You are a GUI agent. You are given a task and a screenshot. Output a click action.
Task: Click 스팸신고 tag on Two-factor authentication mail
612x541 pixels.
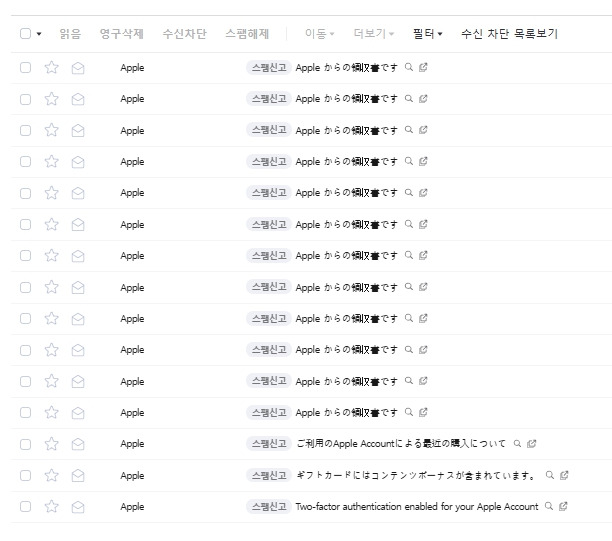tap(269, 506)
